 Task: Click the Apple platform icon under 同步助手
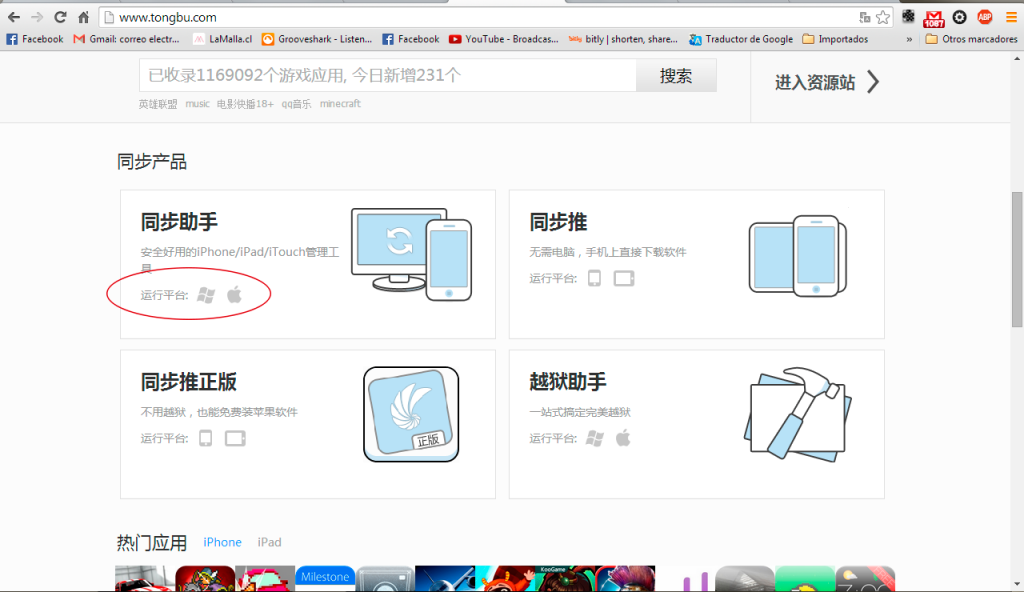(x=235, y=294)
